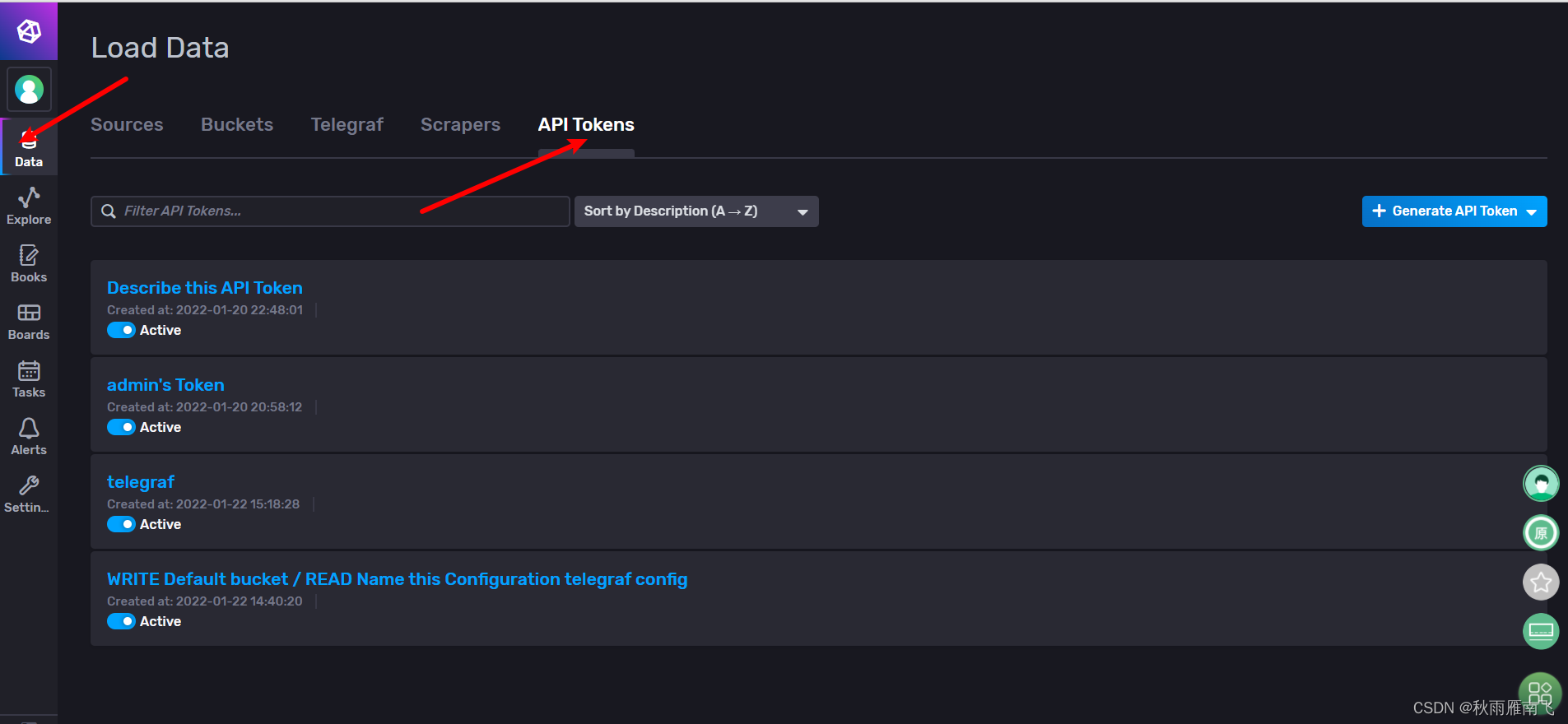Toggle Active switch for Describe this API Token
Viewport: 1568px width, 724px height.
click(x=121, y=330)
